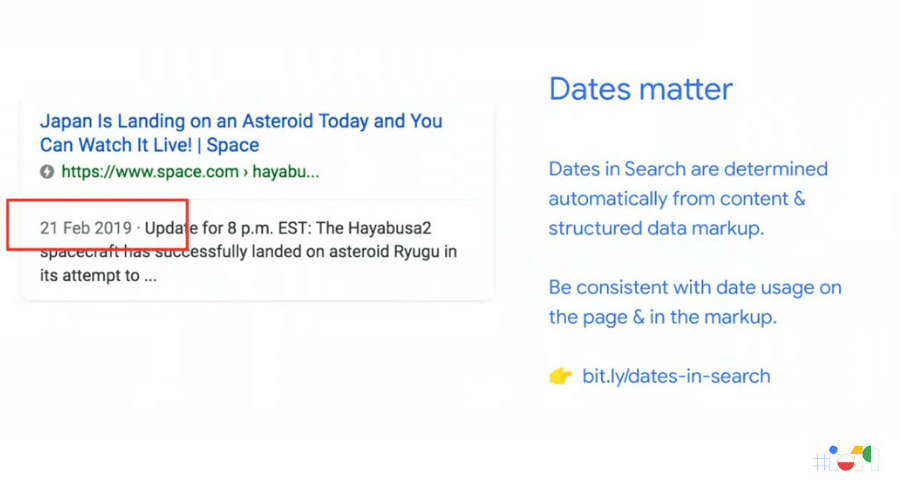Click the 'structured data markup.' text line
Viewport: 900px width, 480px height.
pyautogui.click(x=656, y=229)
